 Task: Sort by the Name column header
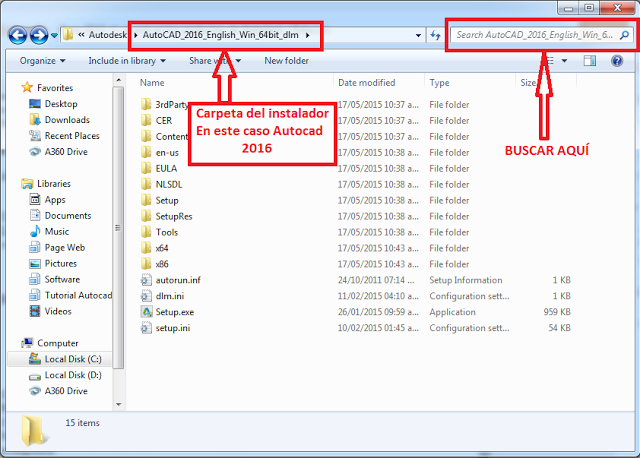click(x=152, y=83)
